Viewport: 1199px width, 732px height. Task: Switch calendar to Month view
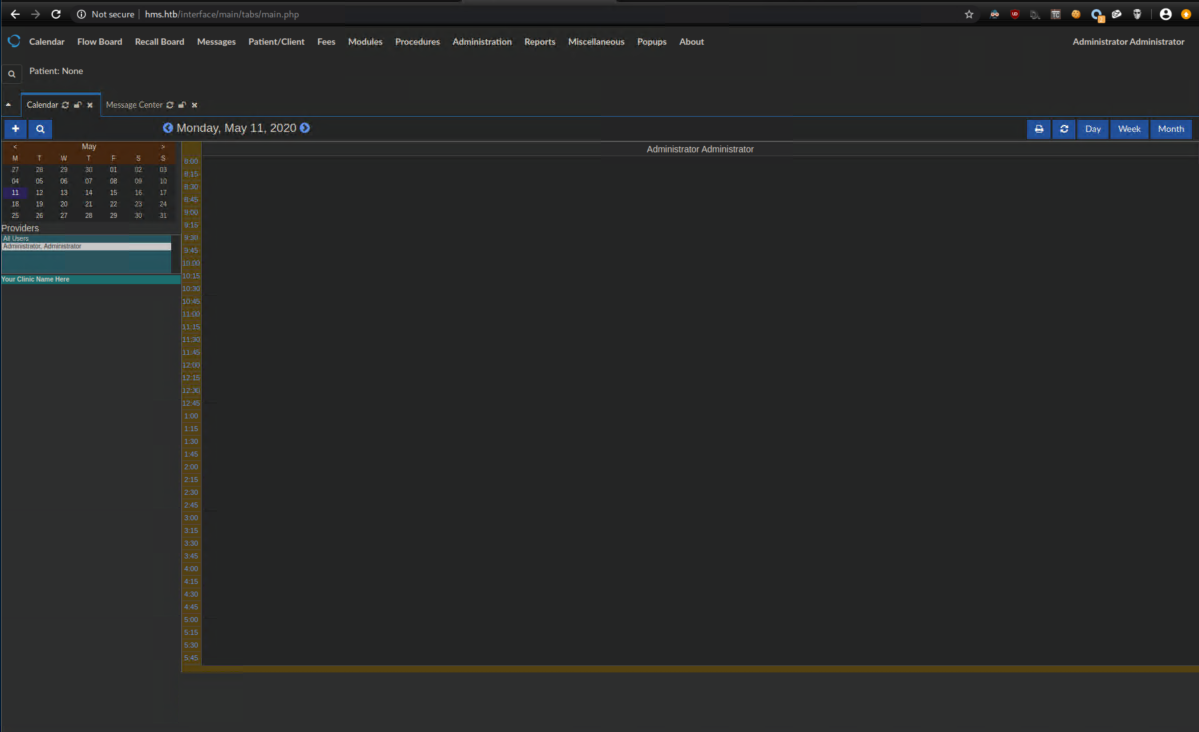tap(1170, 129)
